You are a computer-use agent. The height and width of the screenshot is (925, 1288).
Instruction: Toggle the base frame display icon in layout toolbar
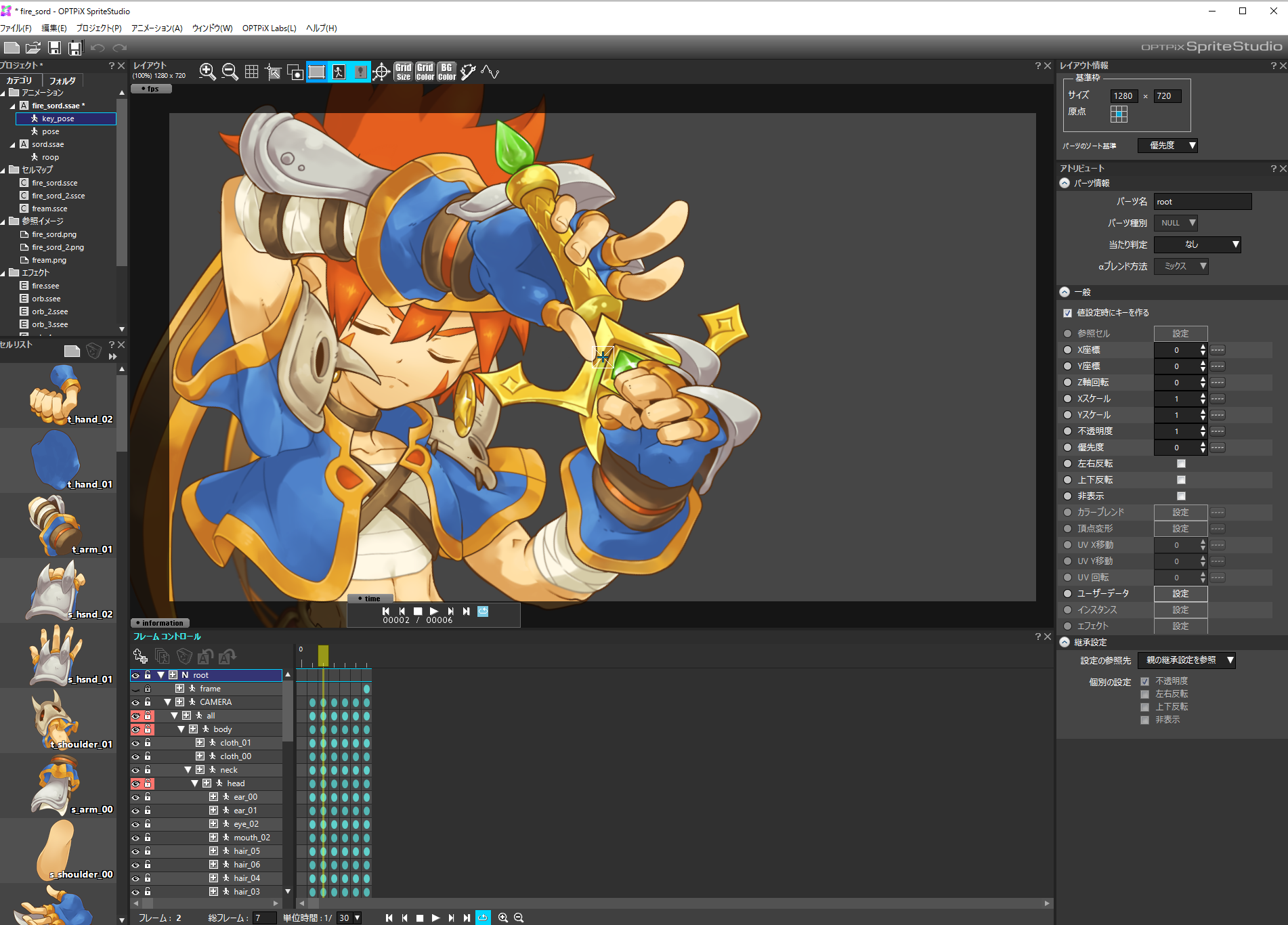point(316,72)
